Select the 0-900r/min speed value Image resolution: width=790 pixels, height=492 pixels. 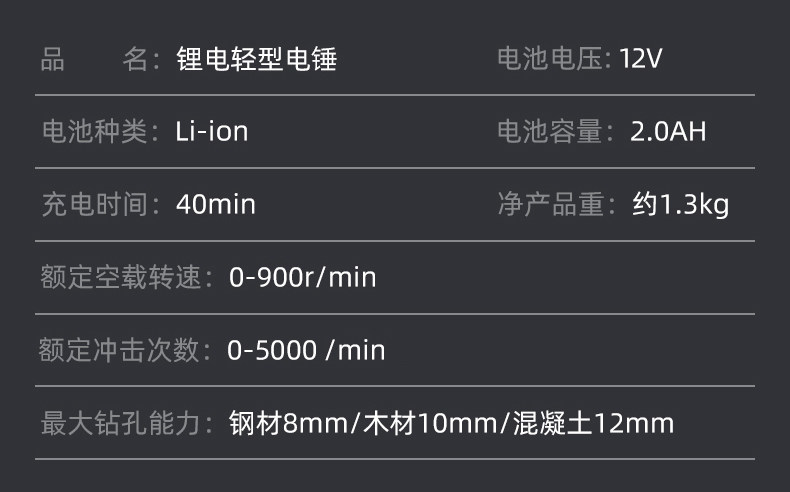click(302, 277)
